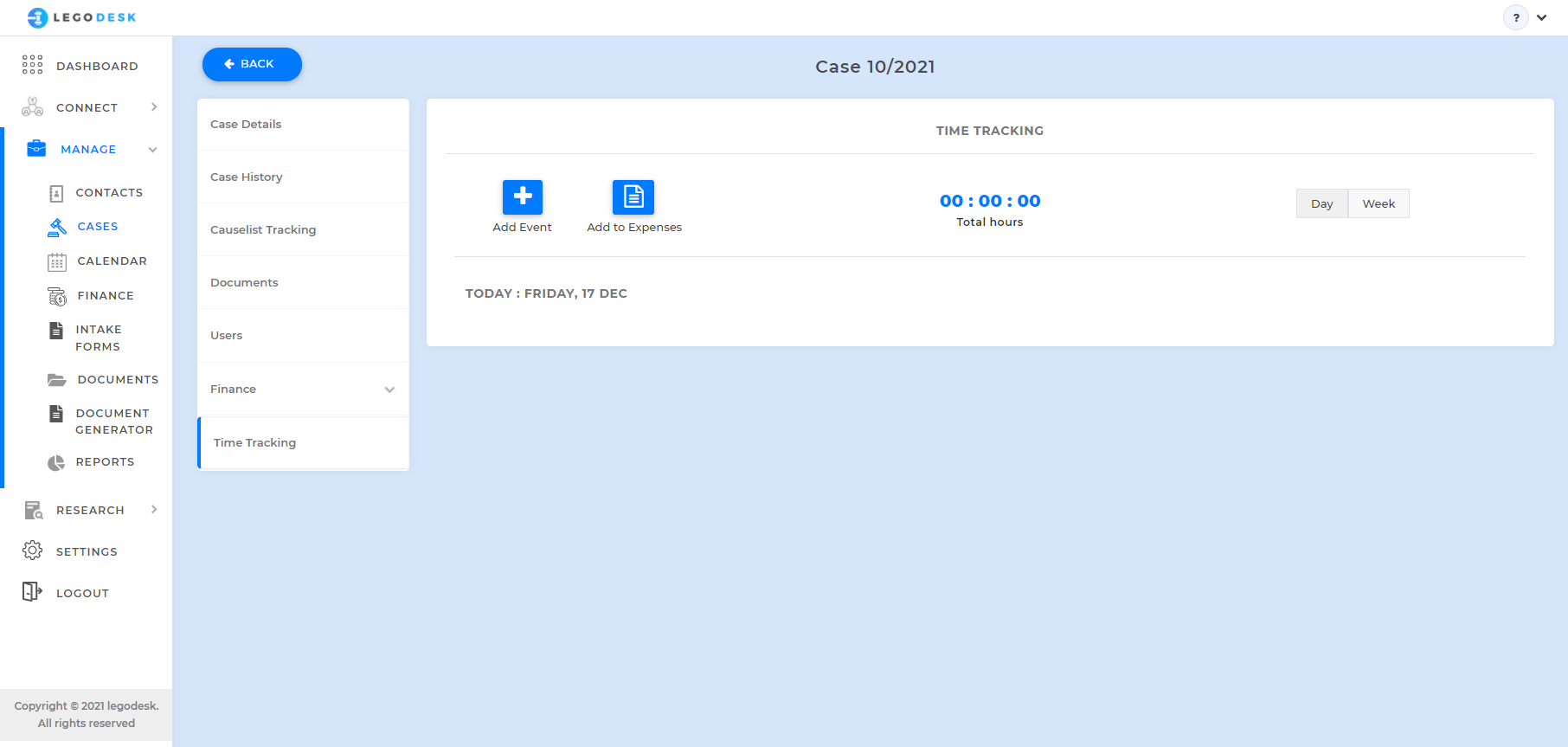Screen dimensions: 1568x747
Task: Log out via the Logout link
Action: [x=82, y=593]
